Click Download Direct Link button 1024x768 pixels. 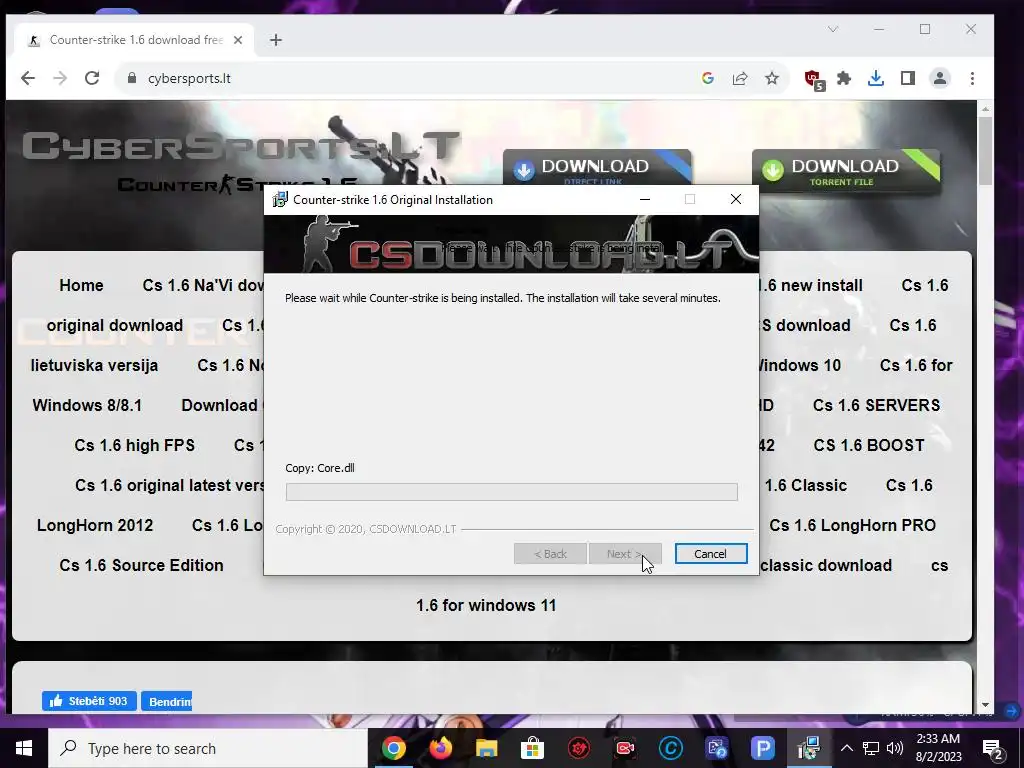click(x=597, y=167)
